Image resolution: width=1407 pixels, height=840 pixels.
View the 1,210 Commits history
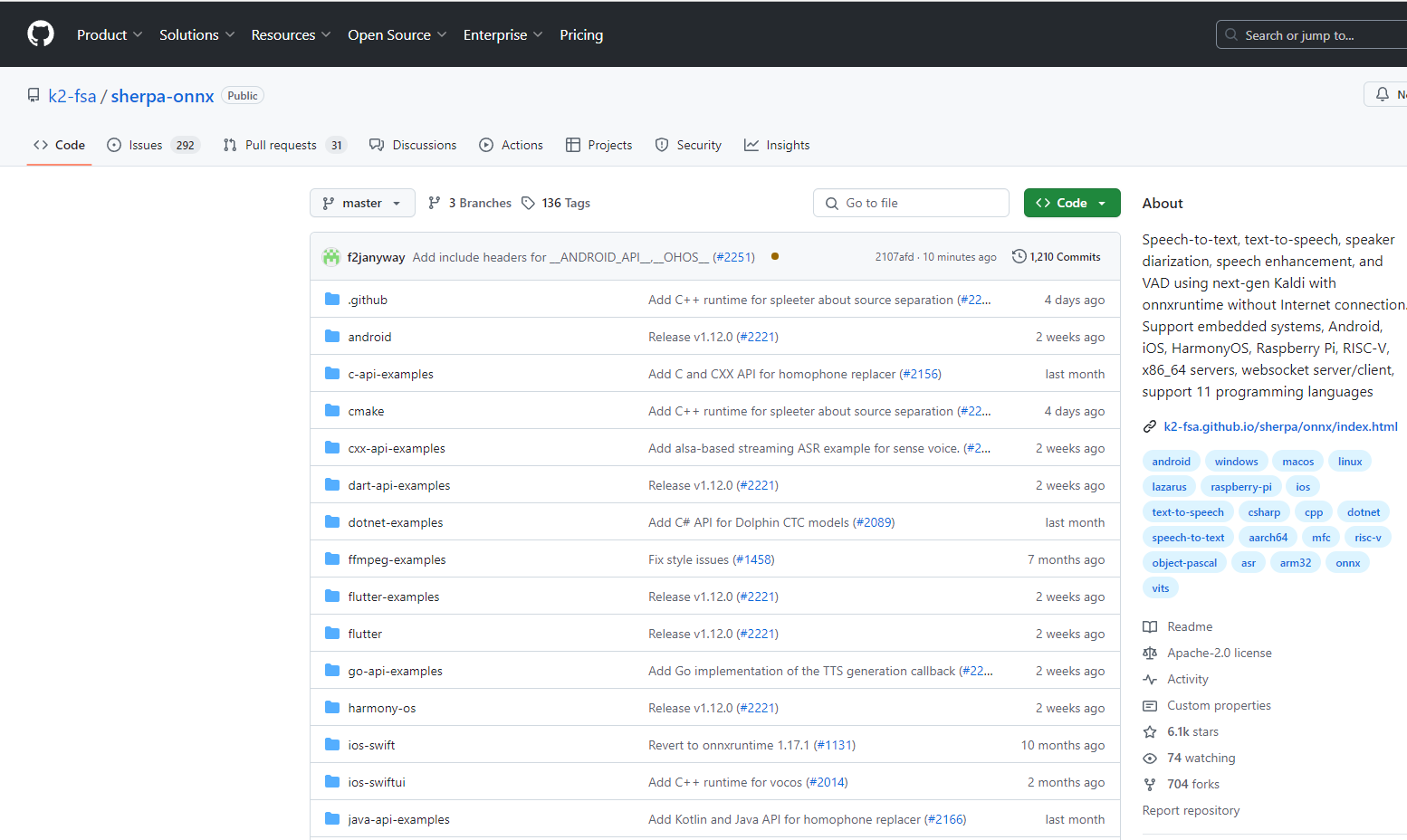[x=1057, y=256]
